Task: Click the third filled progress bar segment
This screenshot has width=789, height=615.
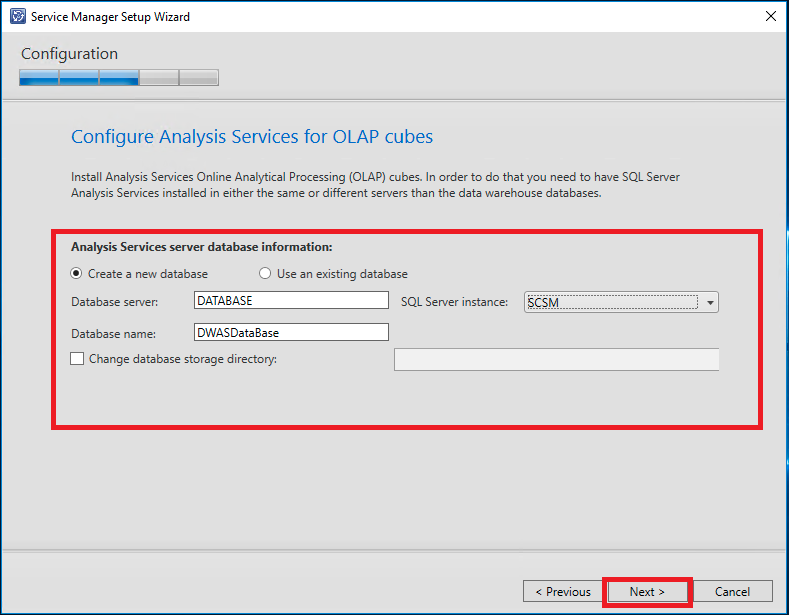Action: (x=119, y=78)
